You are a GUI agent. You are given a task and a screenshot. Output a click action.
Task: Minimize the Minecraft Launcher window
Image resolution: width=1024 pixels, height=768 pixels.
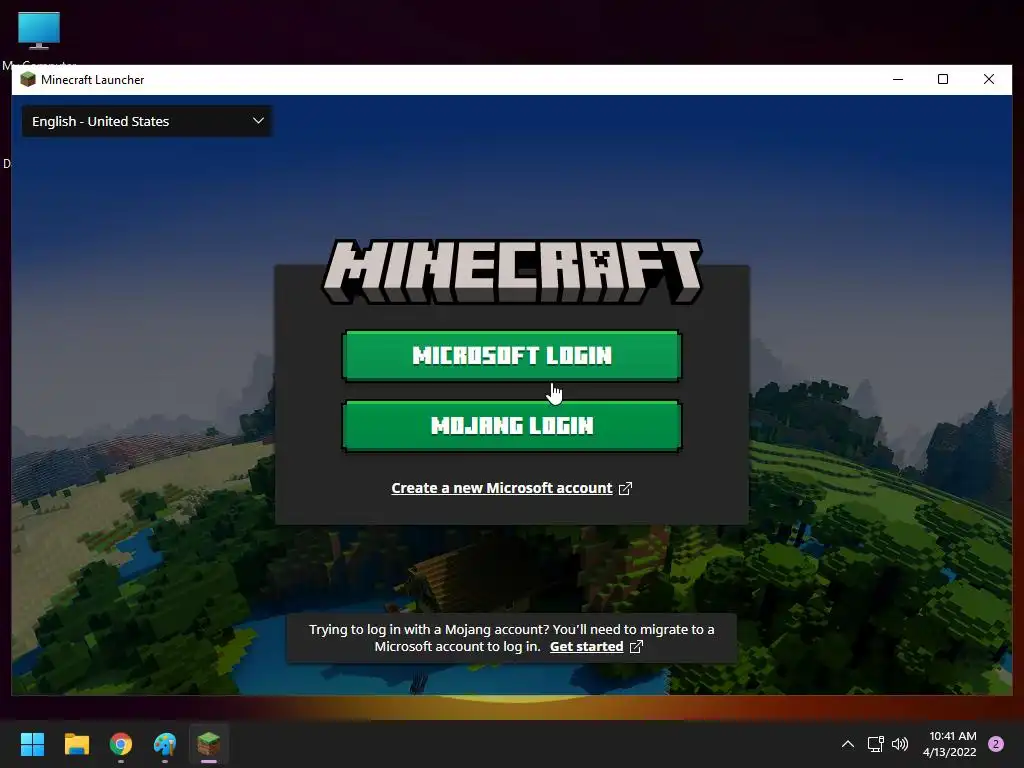click(x=898, y=80)
